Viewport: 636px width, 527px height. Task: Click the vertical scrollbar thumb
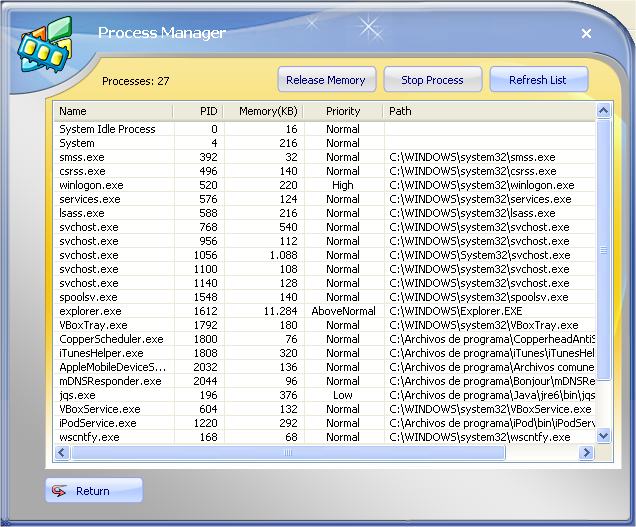(604, 250)
